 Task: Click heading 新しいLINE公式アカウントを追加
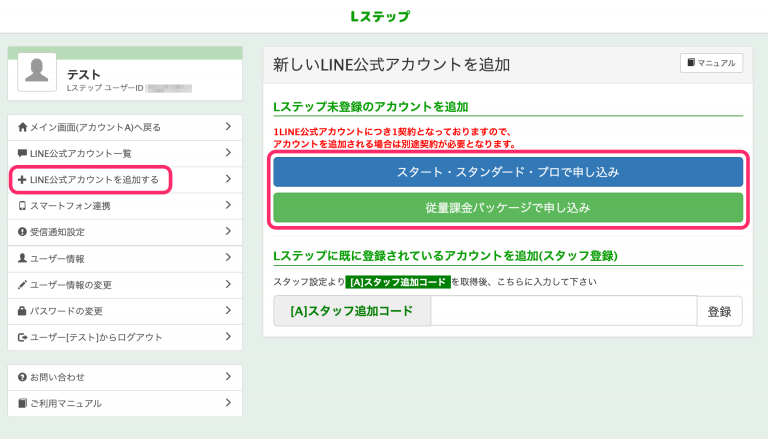[392, 65]
